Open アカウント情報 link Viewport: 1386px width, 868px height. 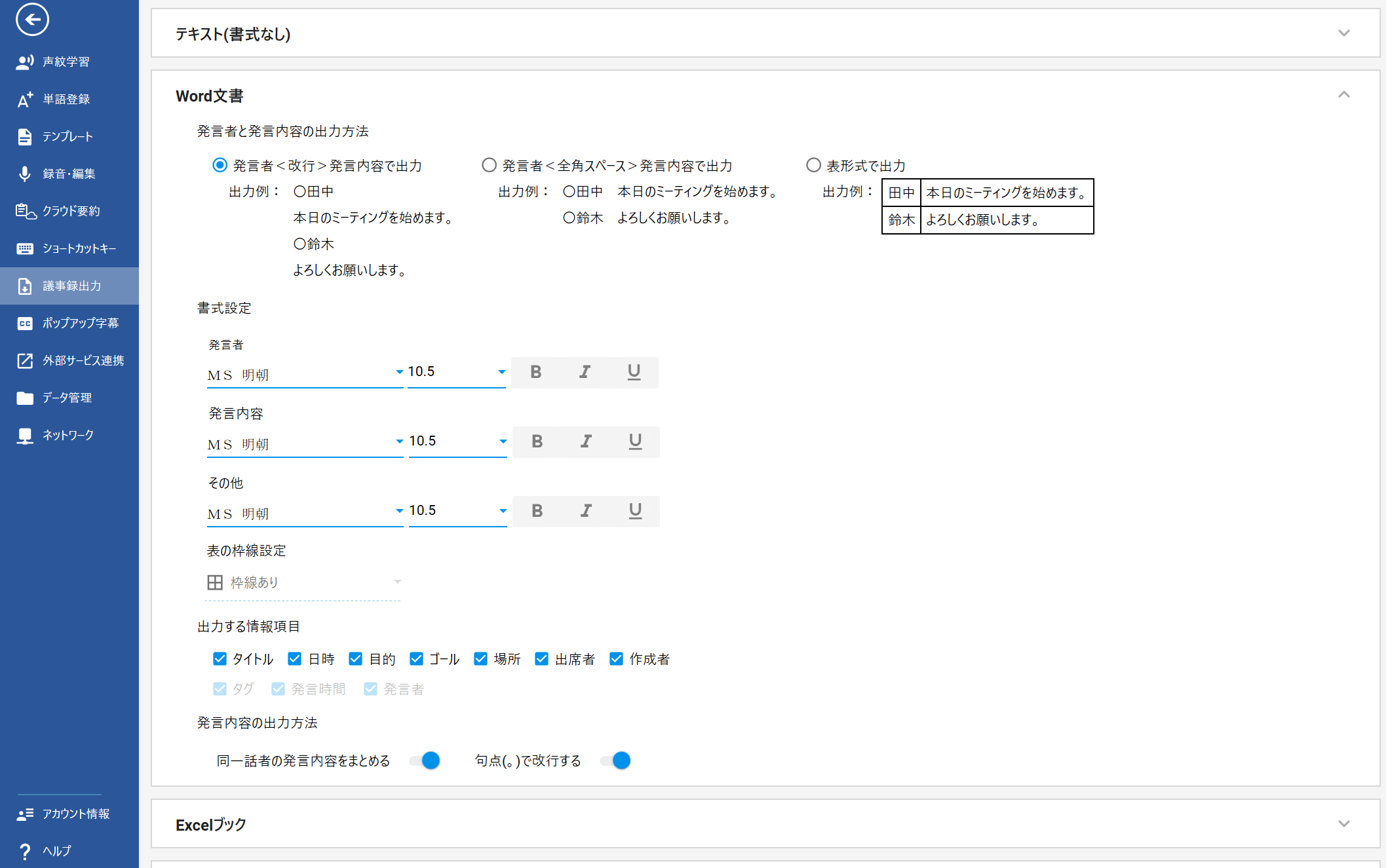click(x=75, y=814)
